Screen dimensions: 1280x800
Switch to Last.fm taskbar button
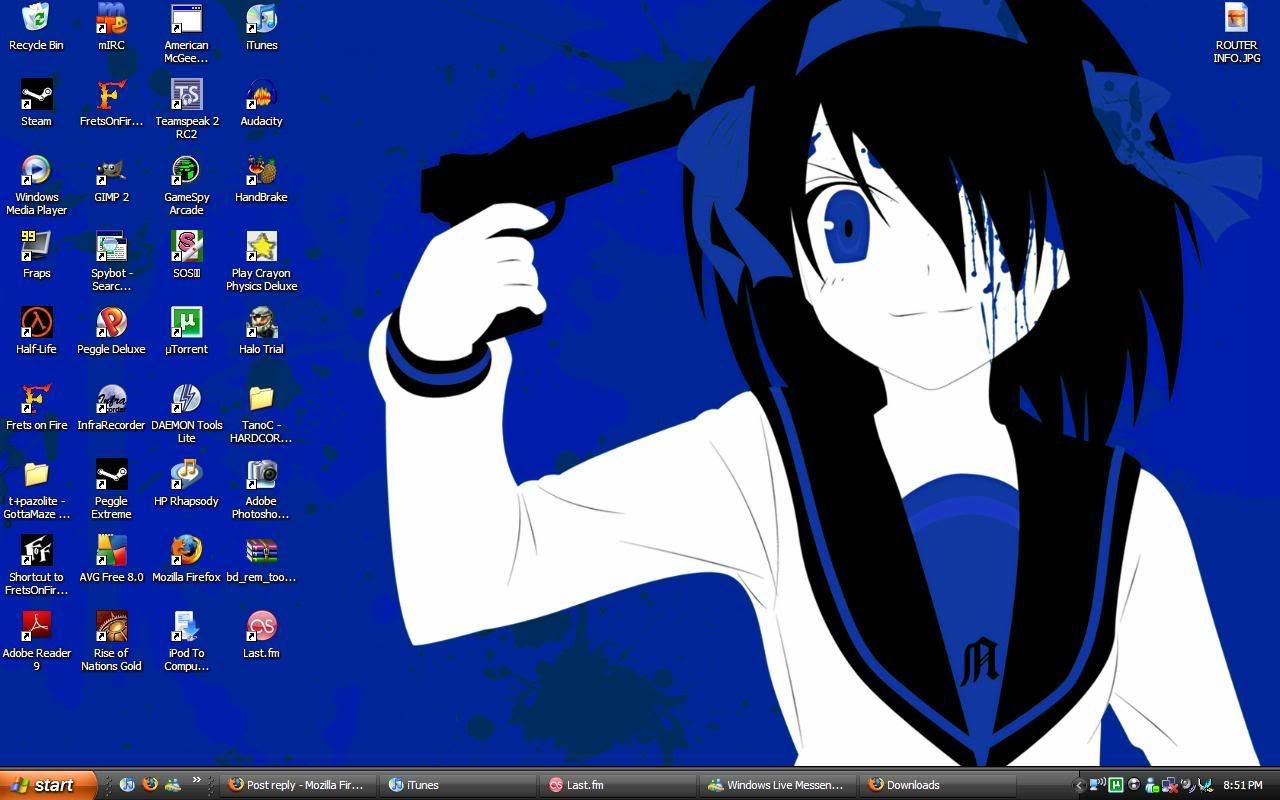[618, 785]
